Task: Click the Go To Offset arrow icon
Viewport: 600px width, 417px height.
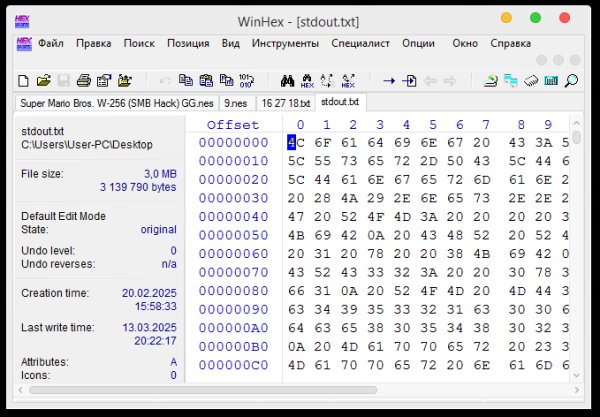Action: click(x=389, y=81)
